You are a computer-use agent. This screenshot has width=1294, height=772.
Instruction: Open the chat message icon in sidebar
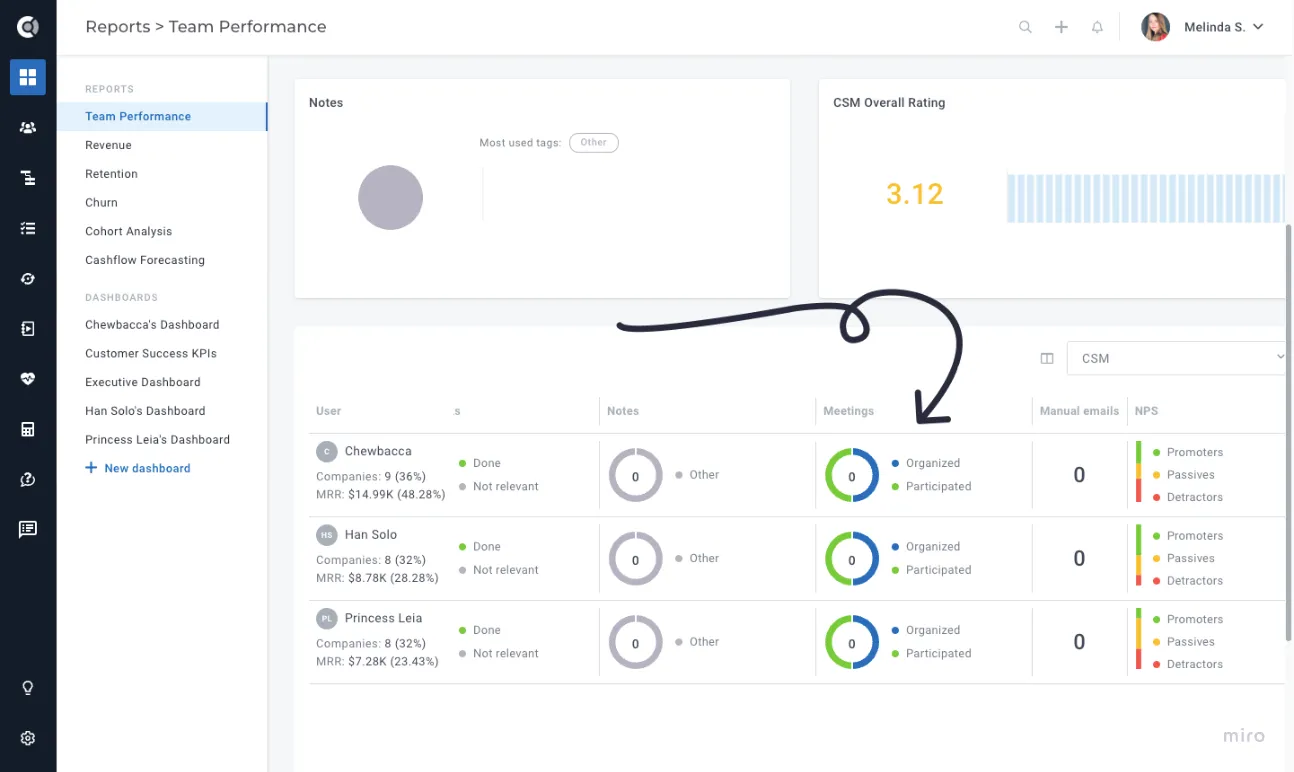click(x=28, y=530)
